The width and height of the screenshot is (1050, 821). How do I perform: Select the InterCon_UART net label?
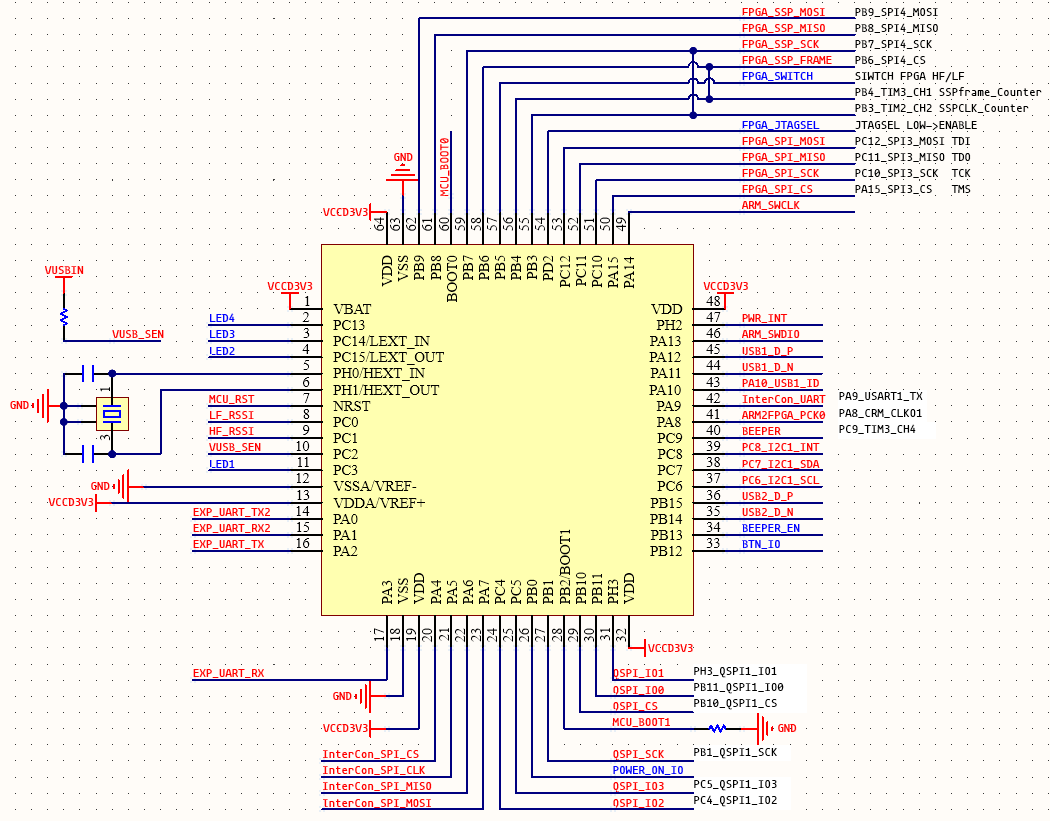pos(783,399)
